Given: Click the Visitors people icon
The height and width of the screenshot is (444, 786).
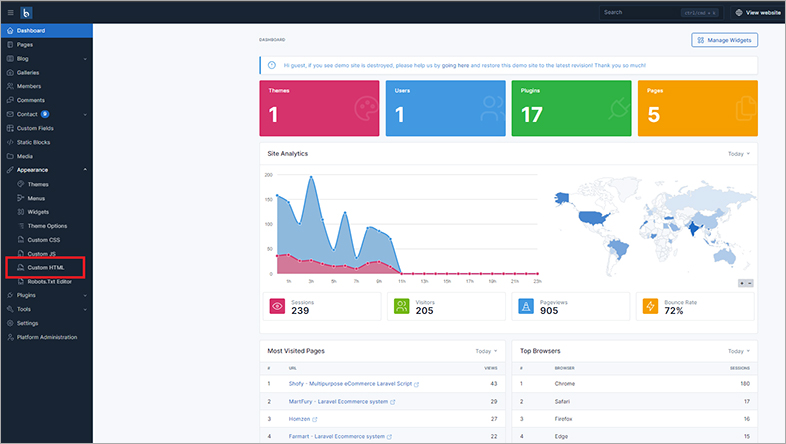Looking at the screenshot, I should click(x=398, y=306).
